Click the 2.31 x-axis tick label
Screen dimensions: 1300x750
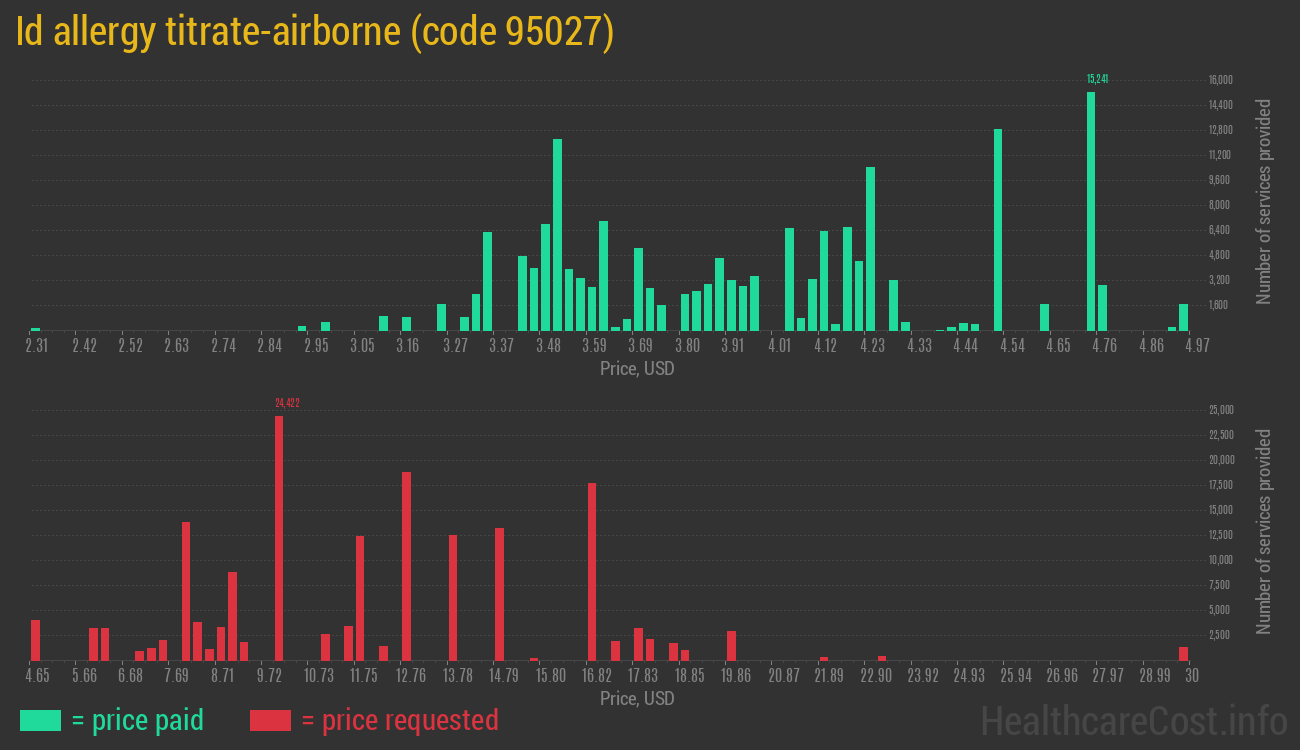[36, 346]
